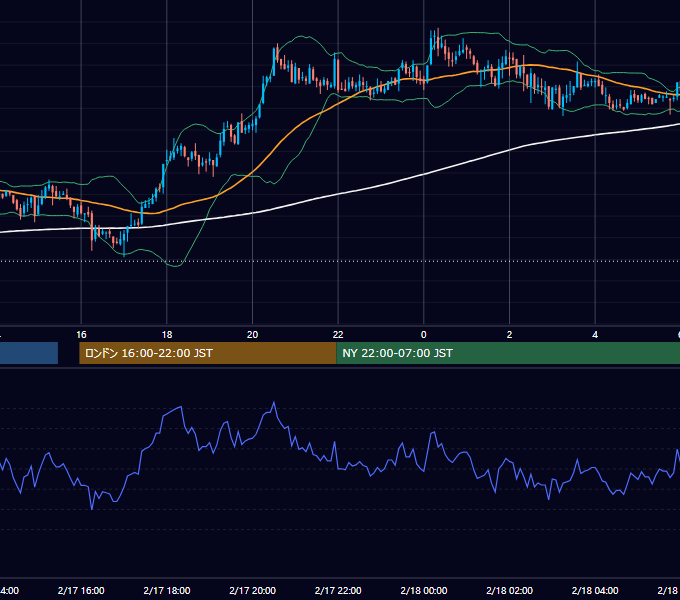Click the 2/18 00:00 time label

[x=424, y=590]
